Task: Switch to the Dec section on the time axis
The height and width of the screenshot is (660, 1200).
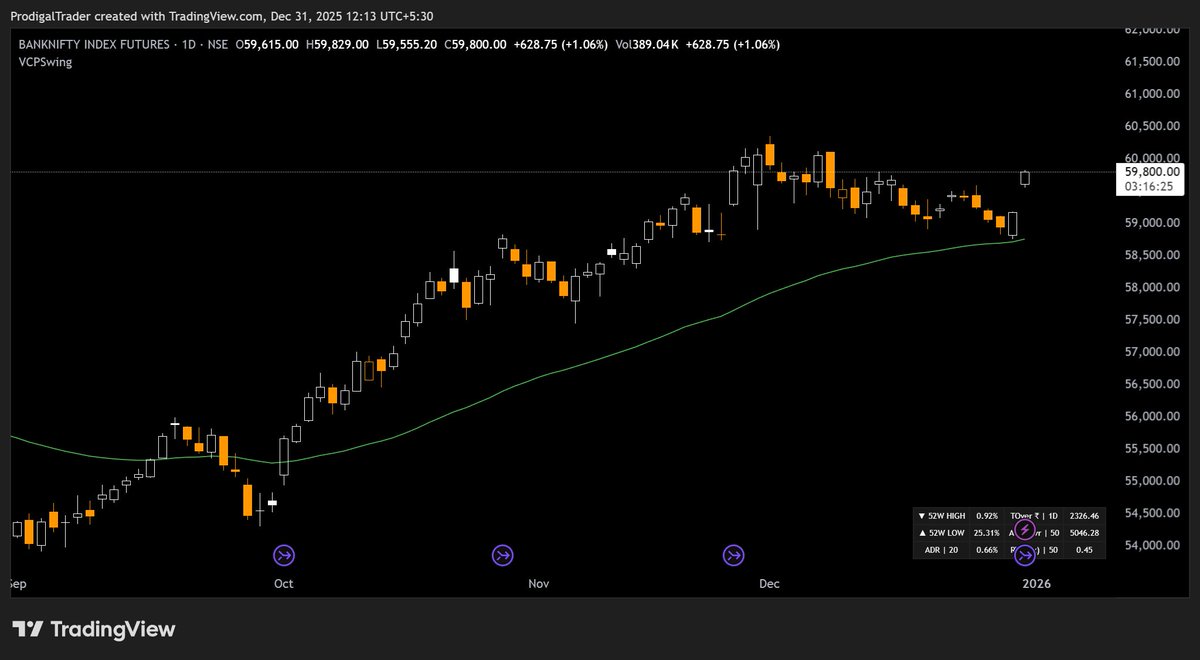Action: [x=768, y=583]
